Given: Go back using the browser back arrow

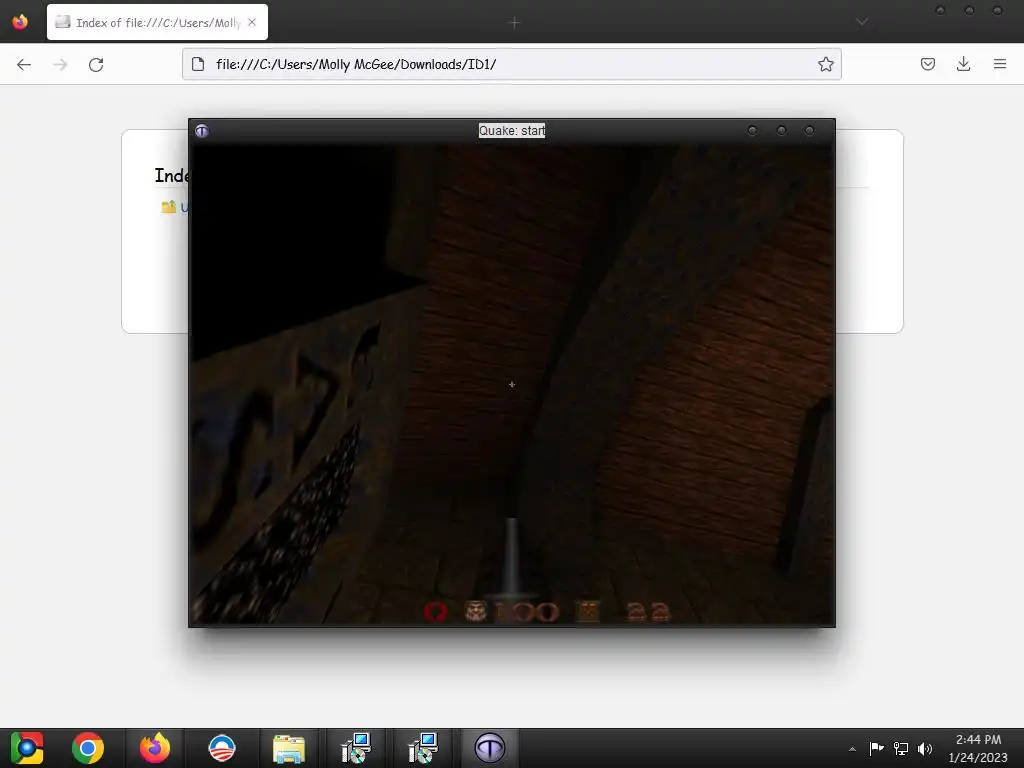Looking at the screenshot, I should [24, 64].
